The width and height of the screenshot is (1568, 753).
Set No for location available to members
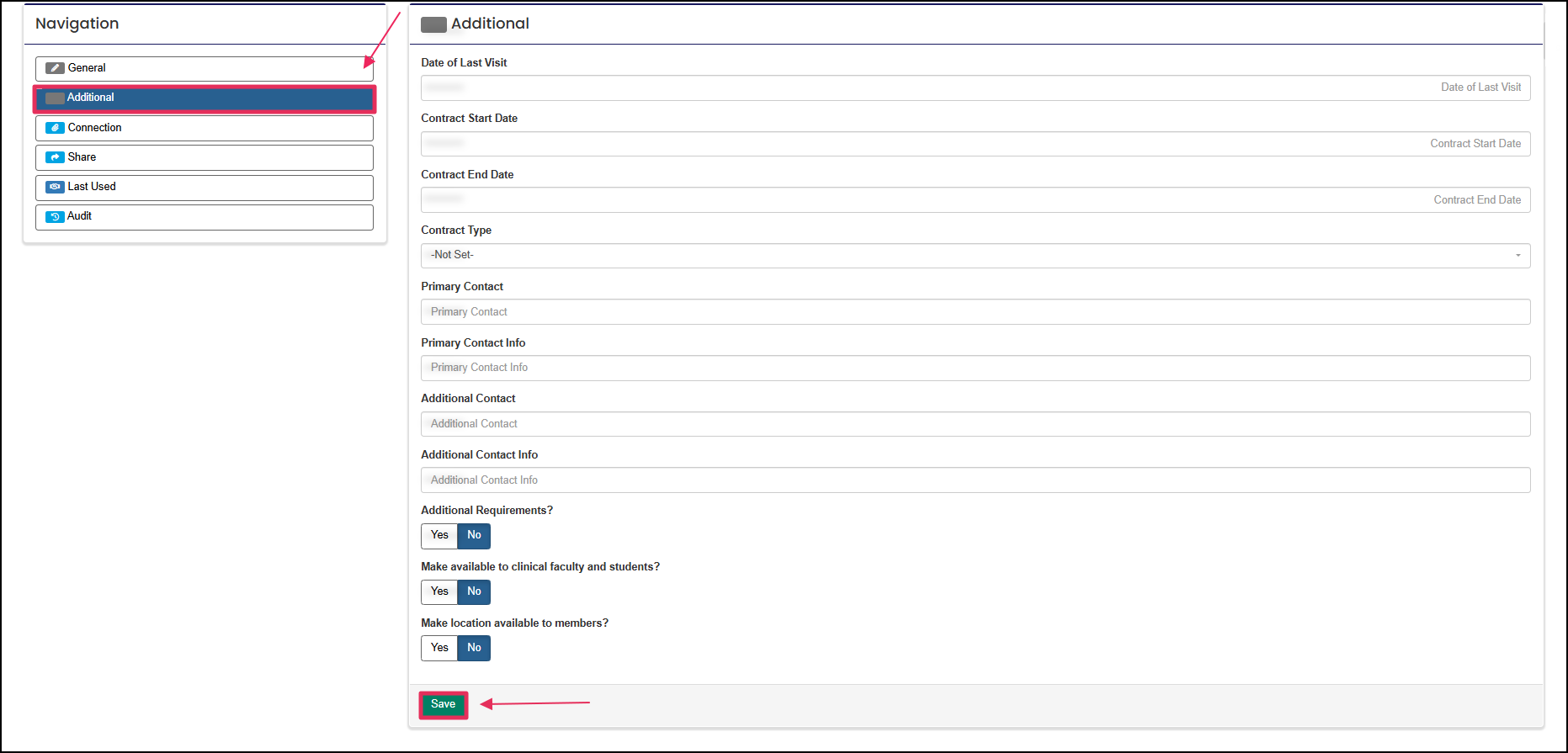474,648
